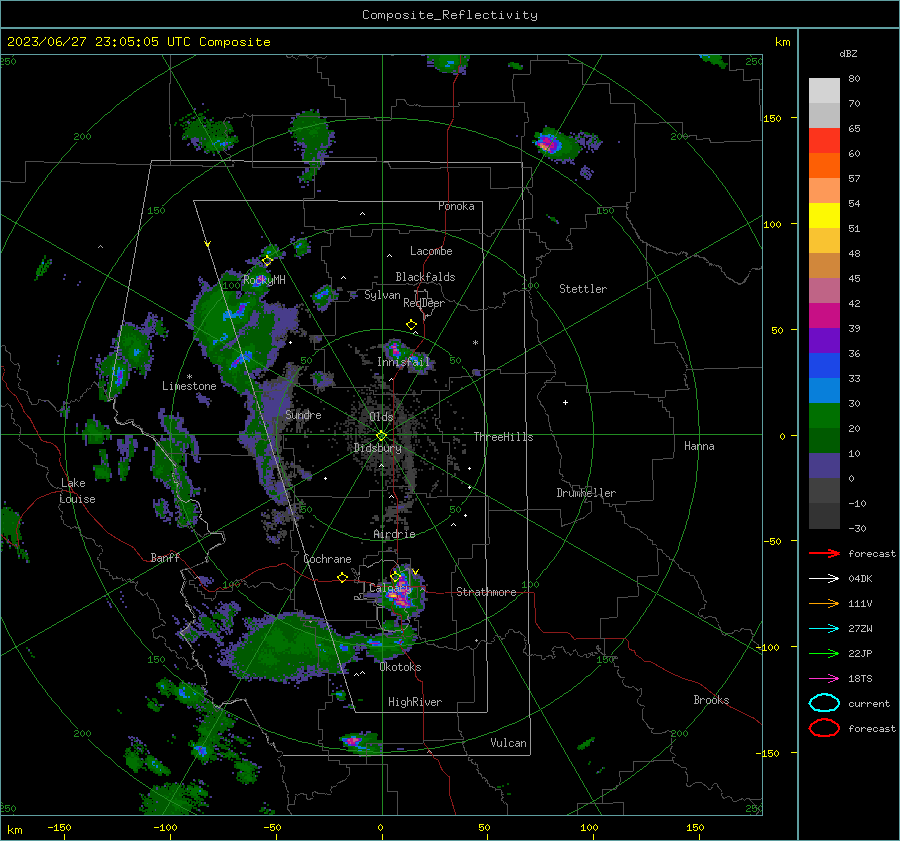Screen dimensions: 900x841
Task: Click the red forecast ellipse symbol
Action: pyautogui.click(x=824, y=728)
